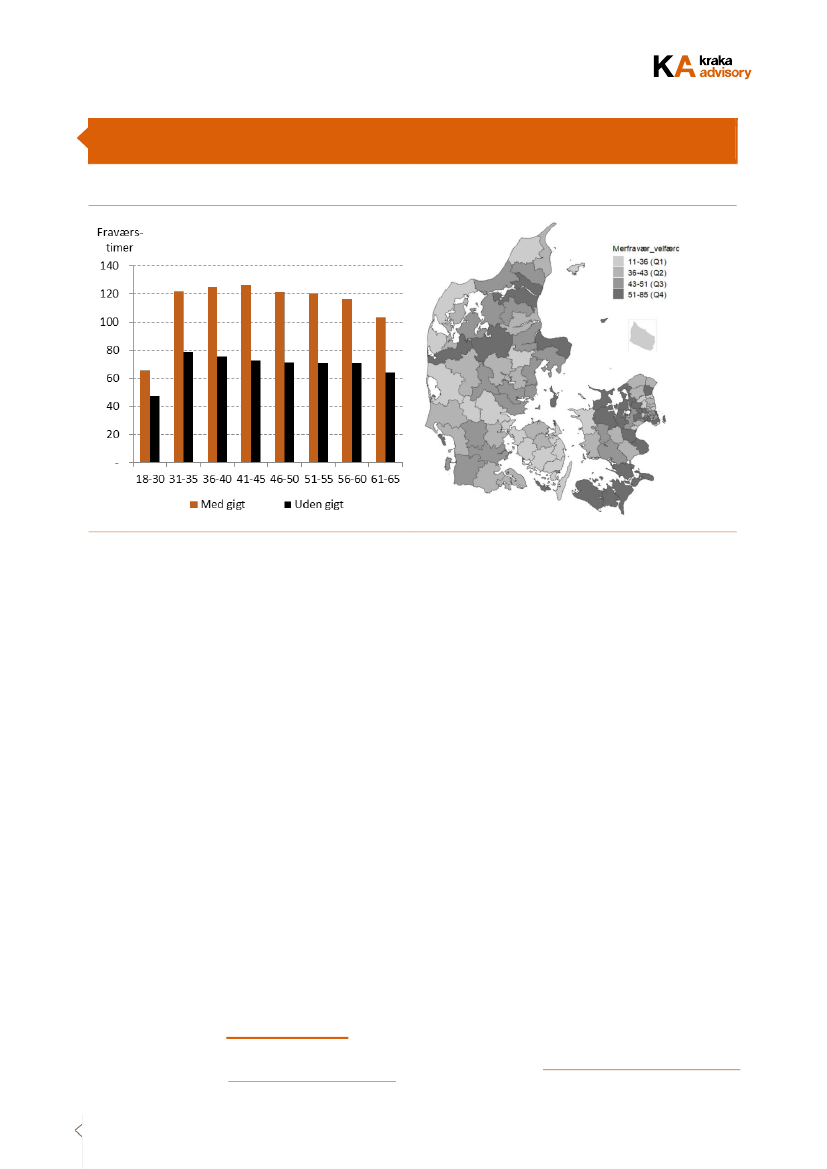Click the black bar for age 18-30
Screen dimensions: 827x1169
[154, 429]
